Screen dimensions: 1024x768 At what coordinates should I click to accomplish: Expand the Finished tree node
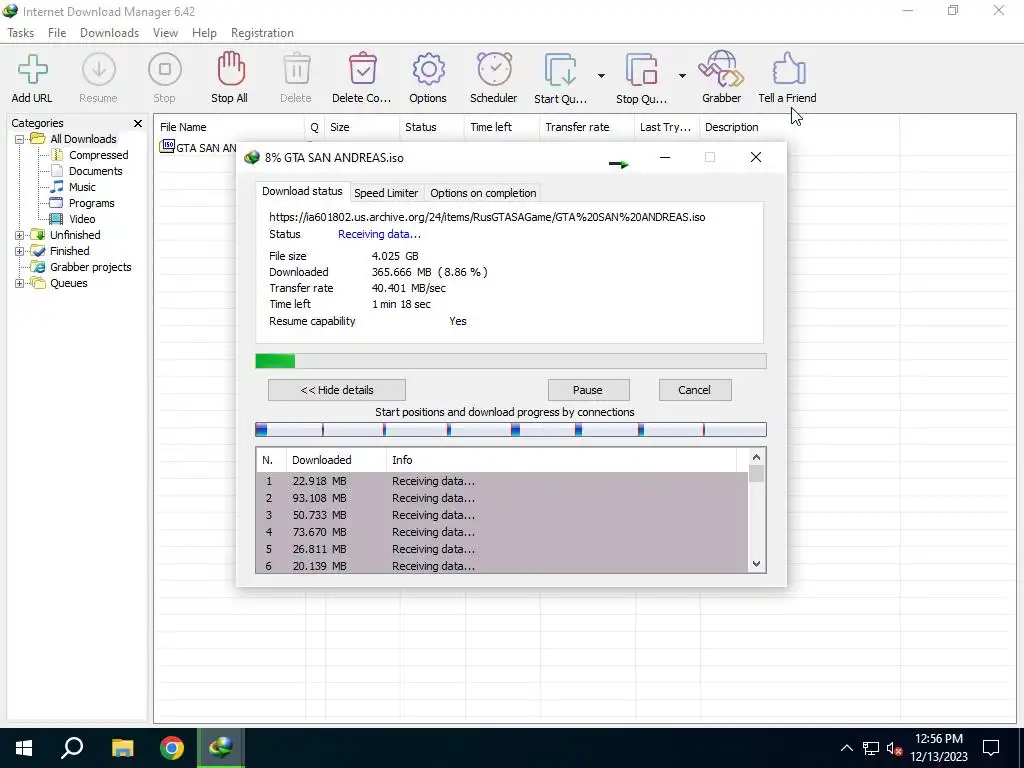[x=20, y=251]
